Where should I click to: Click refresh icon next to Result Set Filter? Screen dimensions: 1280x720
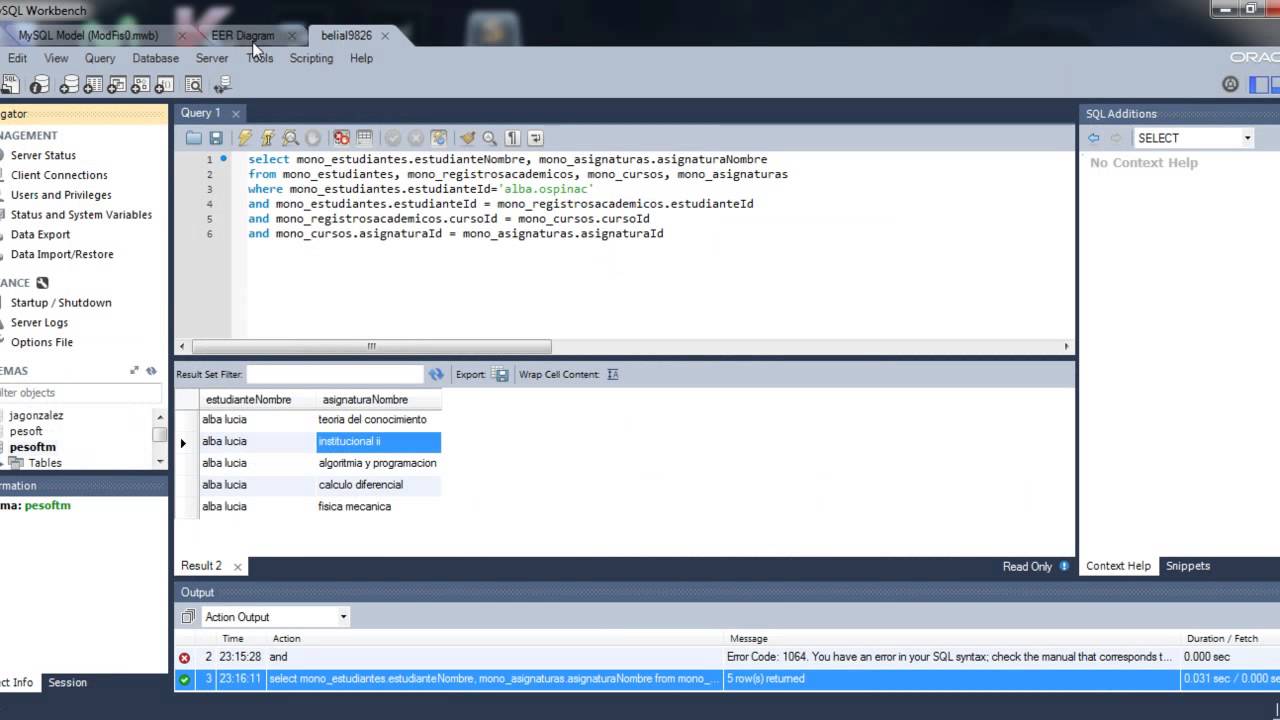[x=436, y=374]
